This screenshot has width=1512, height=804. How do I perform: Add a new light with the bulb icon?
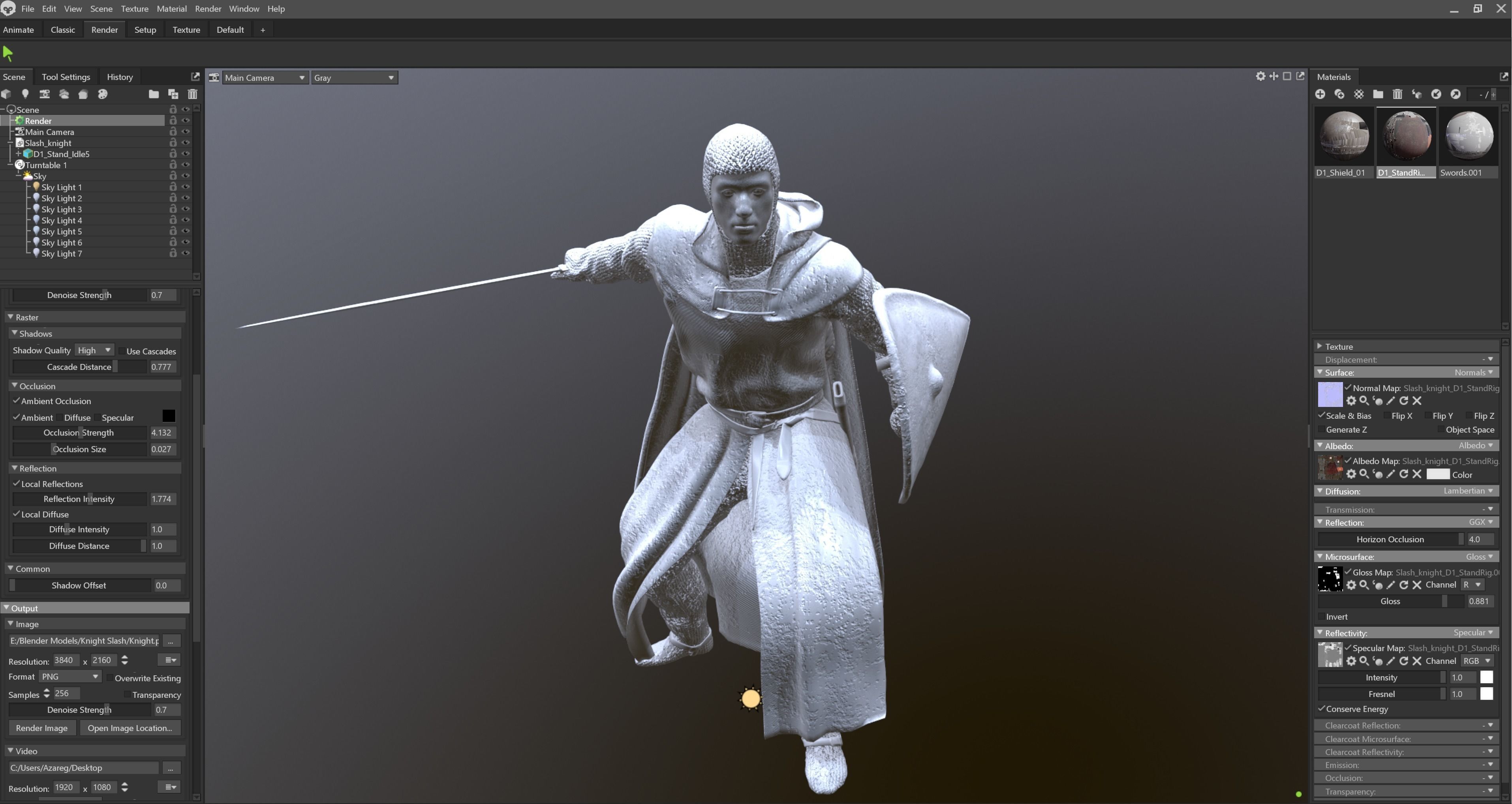pyautogui.click(x=25, y=94)
